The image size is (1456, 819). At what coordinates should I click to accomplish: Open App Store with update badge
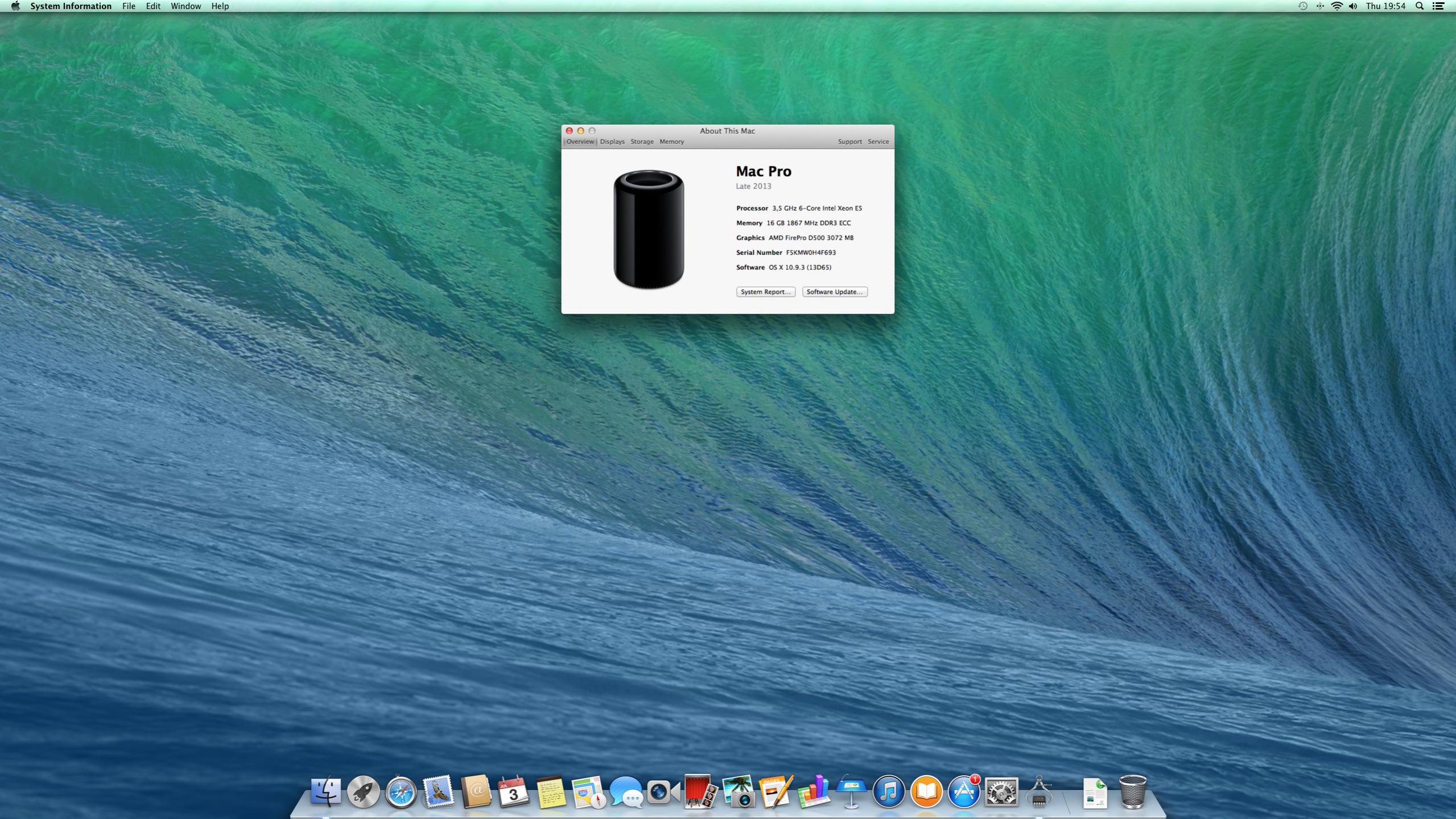(x=964, y=791)
